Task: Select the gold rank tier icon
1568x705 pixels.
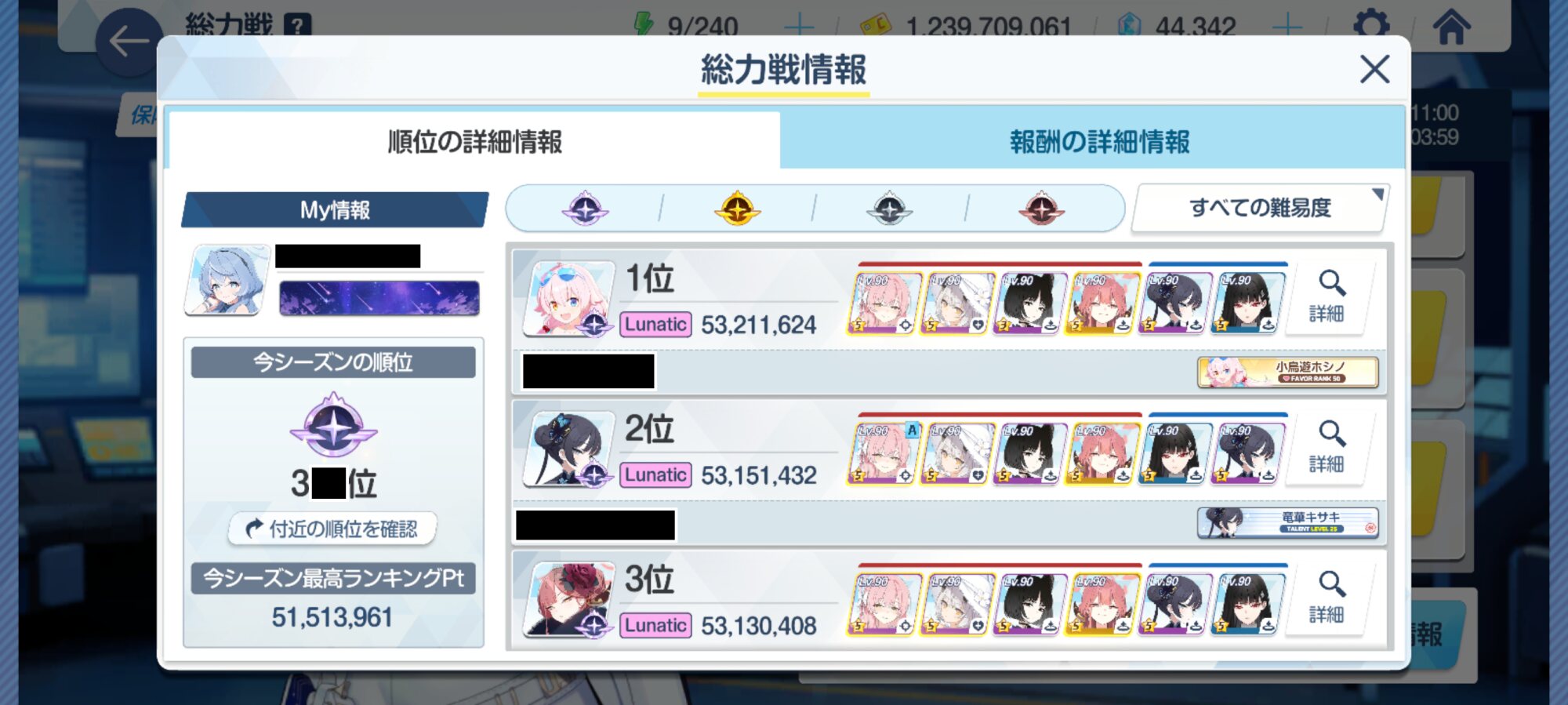Action: point(737,209)
